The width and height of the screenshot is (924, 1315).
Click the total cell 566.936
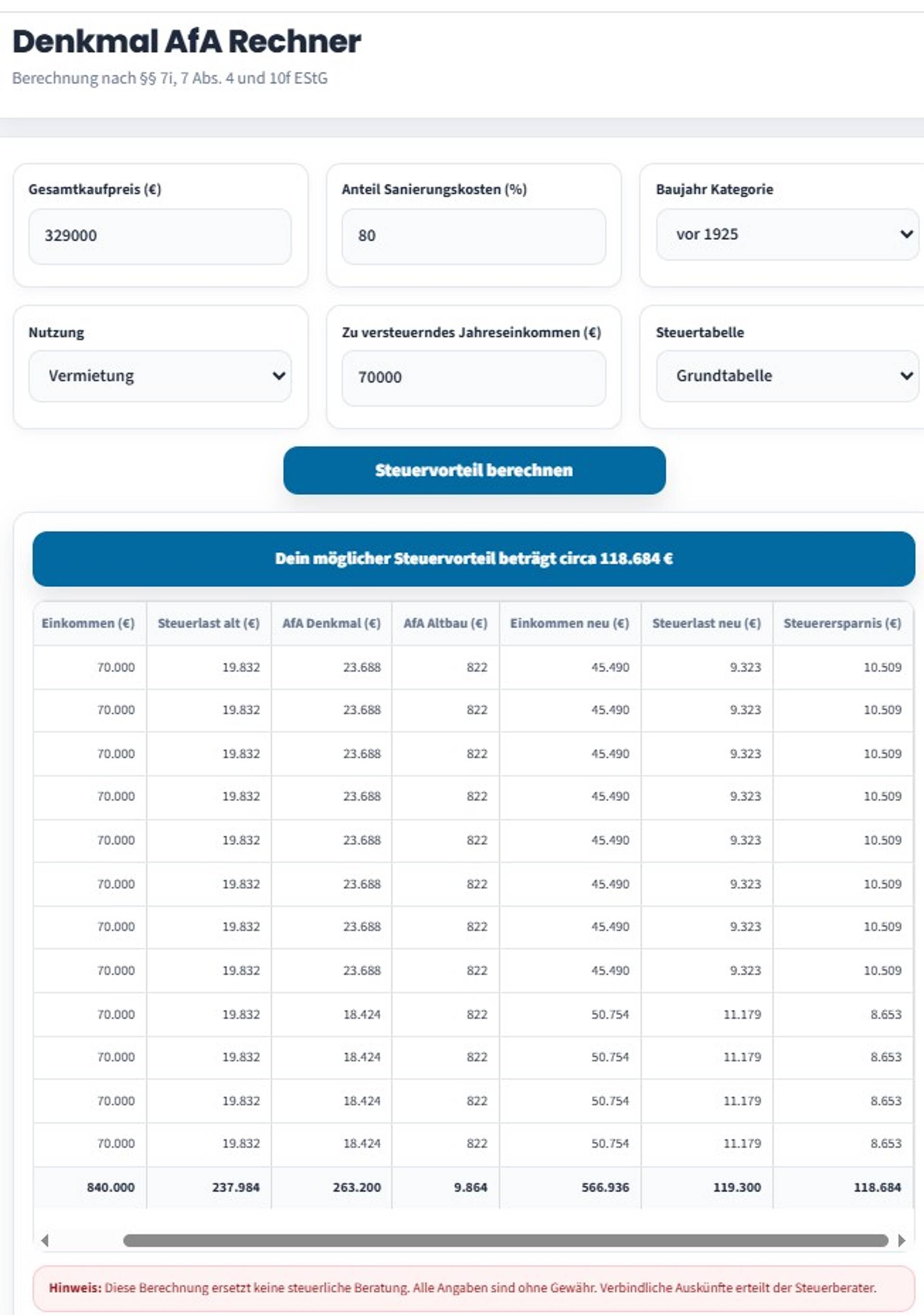click(x=571, y=1187)
